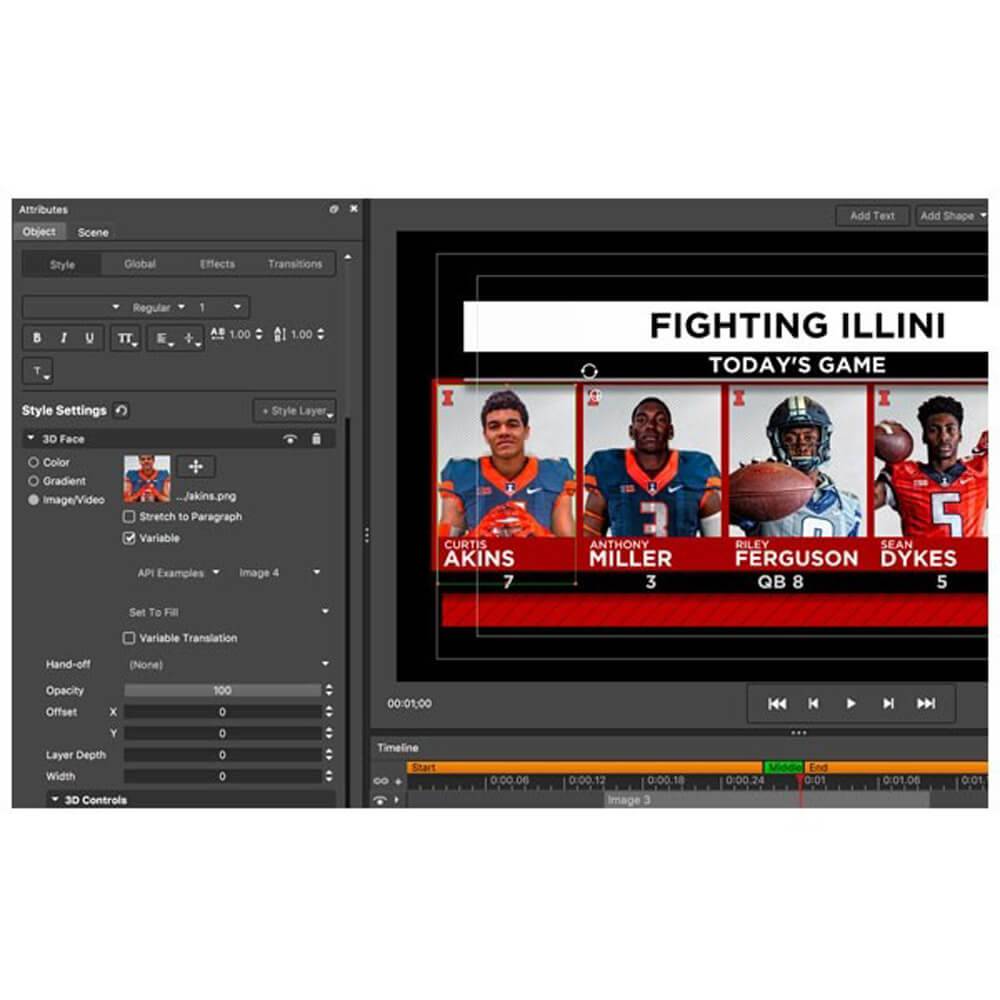Increase the character spacing stepper
Viewport: 1000px width, 1000px height.
point(259,330)
